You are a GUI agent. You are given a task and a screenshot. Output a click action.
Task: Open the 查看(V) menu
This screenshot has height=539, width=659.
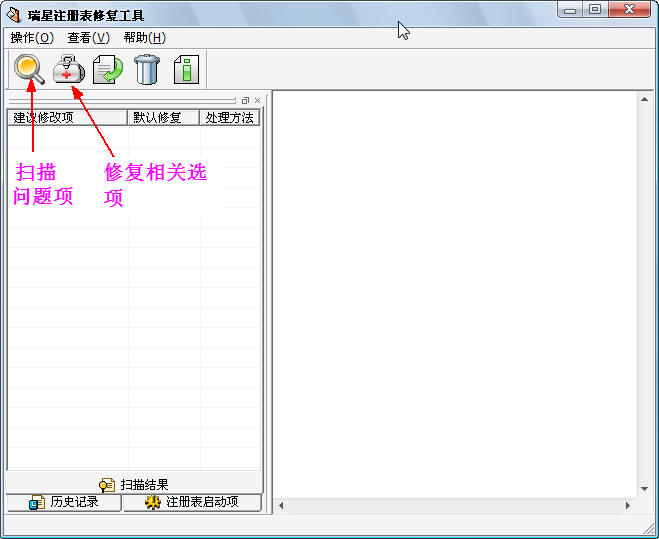(x=88, y=38)
